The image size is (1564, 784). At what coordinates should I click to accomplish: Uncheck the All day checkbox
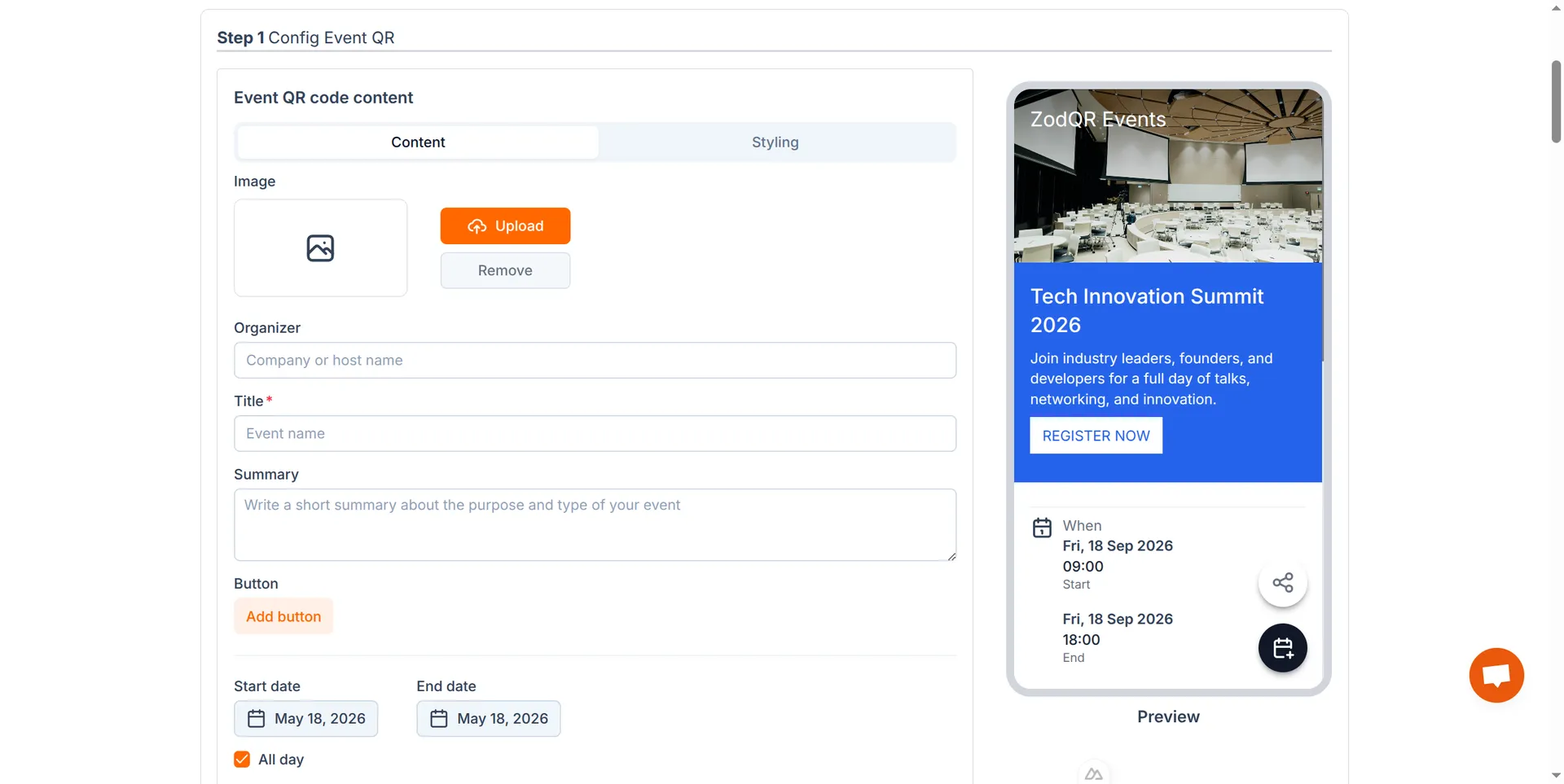242,760
